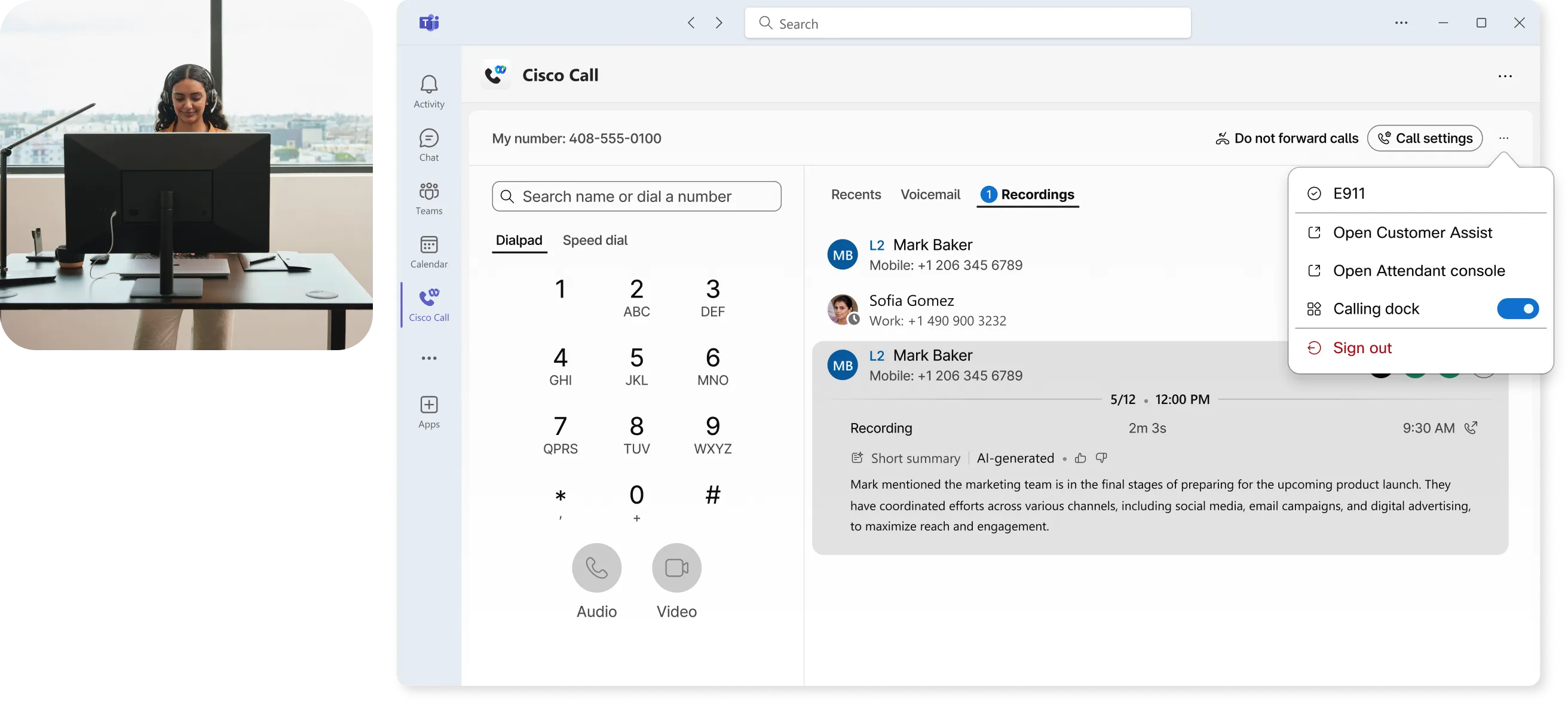1568x717 pixels.
Task: Dial 9 WXYZ on the dialpad
Action: coord(712,436)
